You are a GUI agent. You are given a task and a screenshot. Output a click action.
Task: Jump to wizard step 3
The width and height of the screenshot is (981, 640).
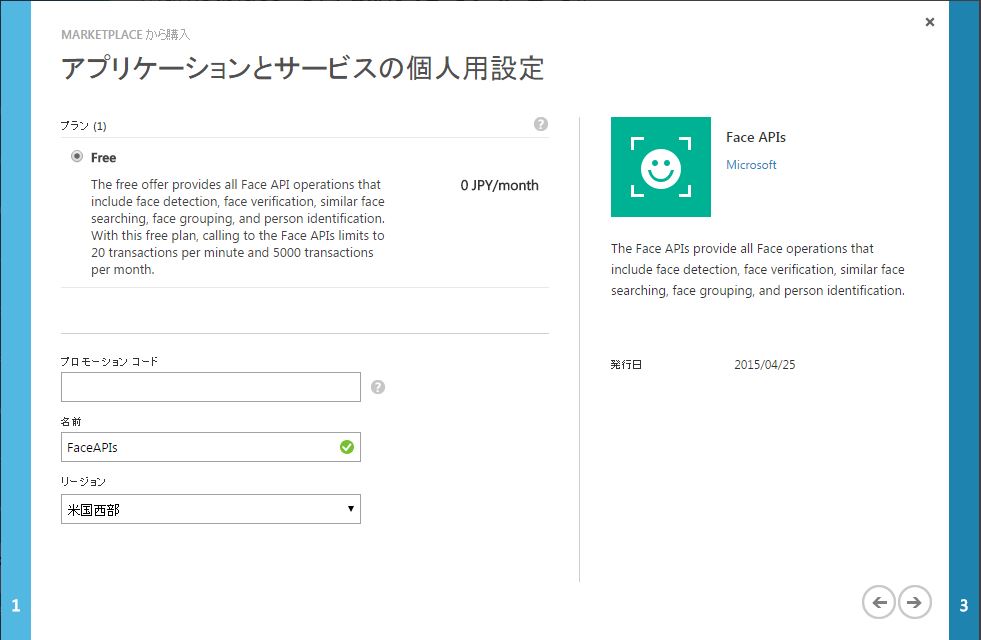(964, 605)
